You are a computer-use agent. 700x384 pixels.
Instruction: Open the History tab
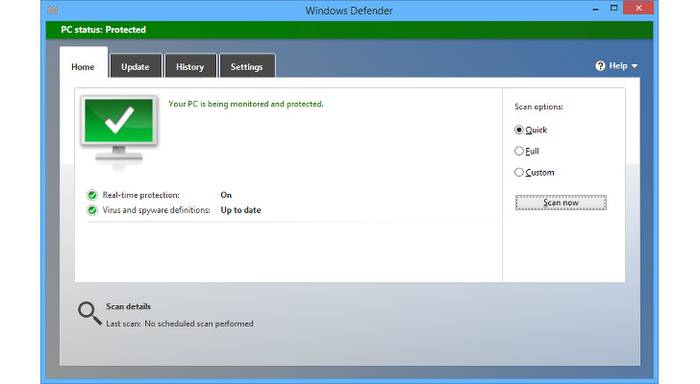pyautogui.click(x=190, y=67)
